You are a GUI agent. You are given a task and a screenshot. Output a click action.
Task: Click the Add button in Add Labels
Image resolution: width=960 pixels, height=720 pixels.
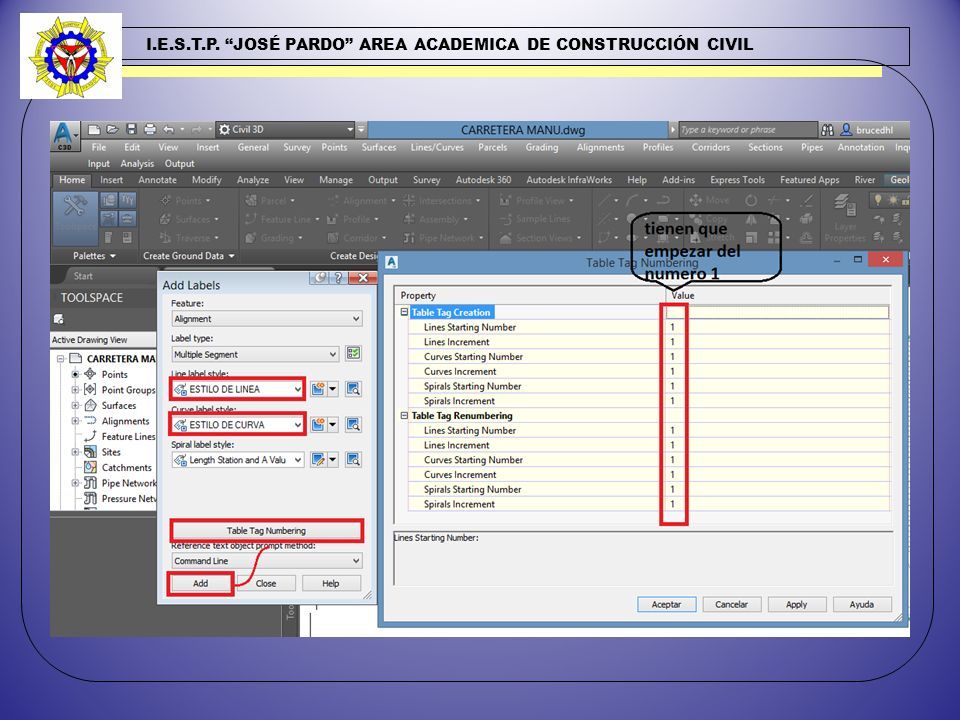point(200,583)
